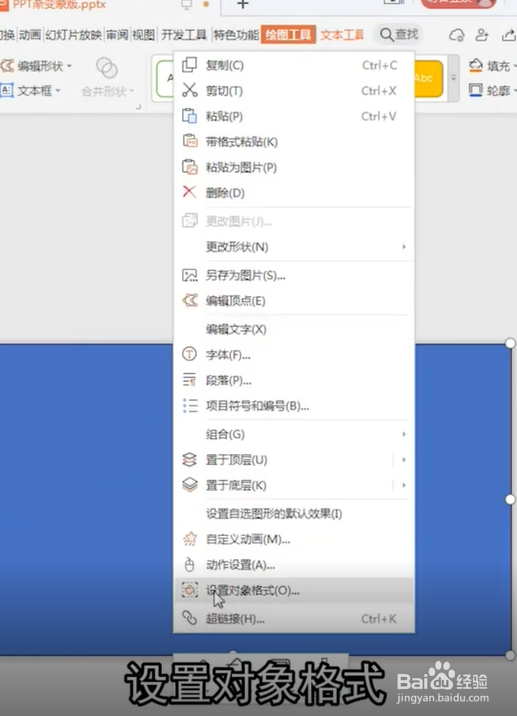Click the paste as picture icon

coord(190,167)
